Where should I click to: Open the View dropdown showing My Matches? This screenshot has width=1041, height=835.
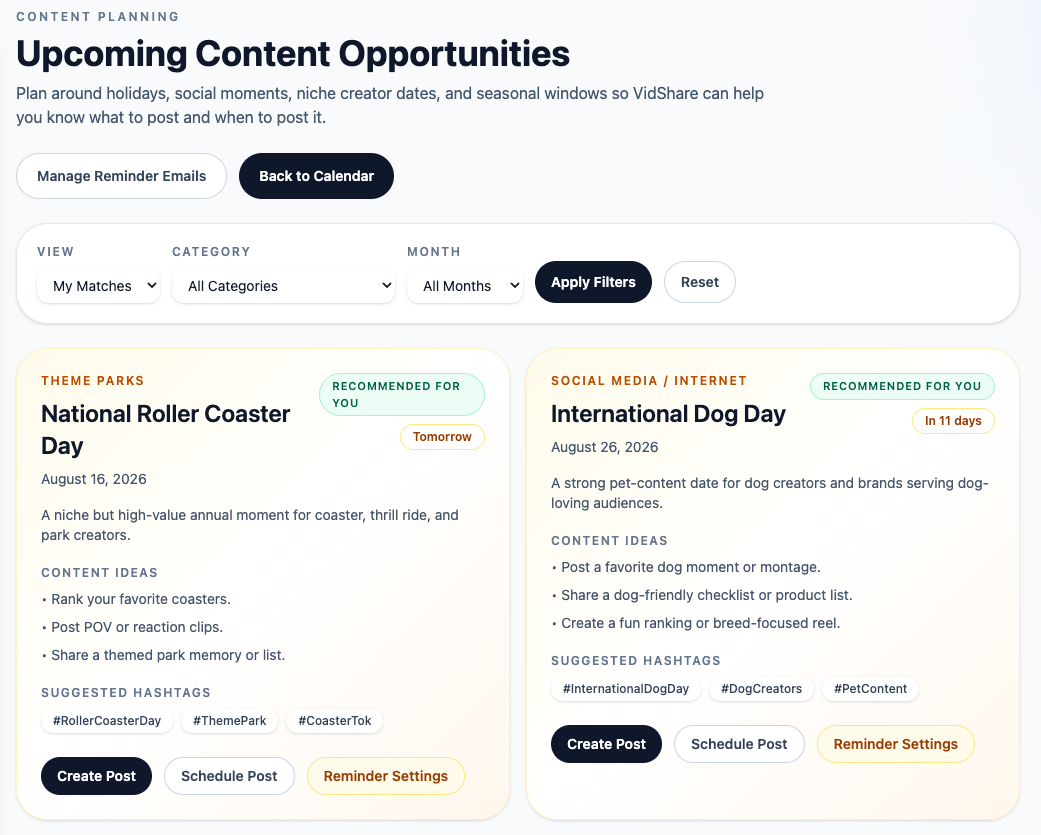coord(98,286)
